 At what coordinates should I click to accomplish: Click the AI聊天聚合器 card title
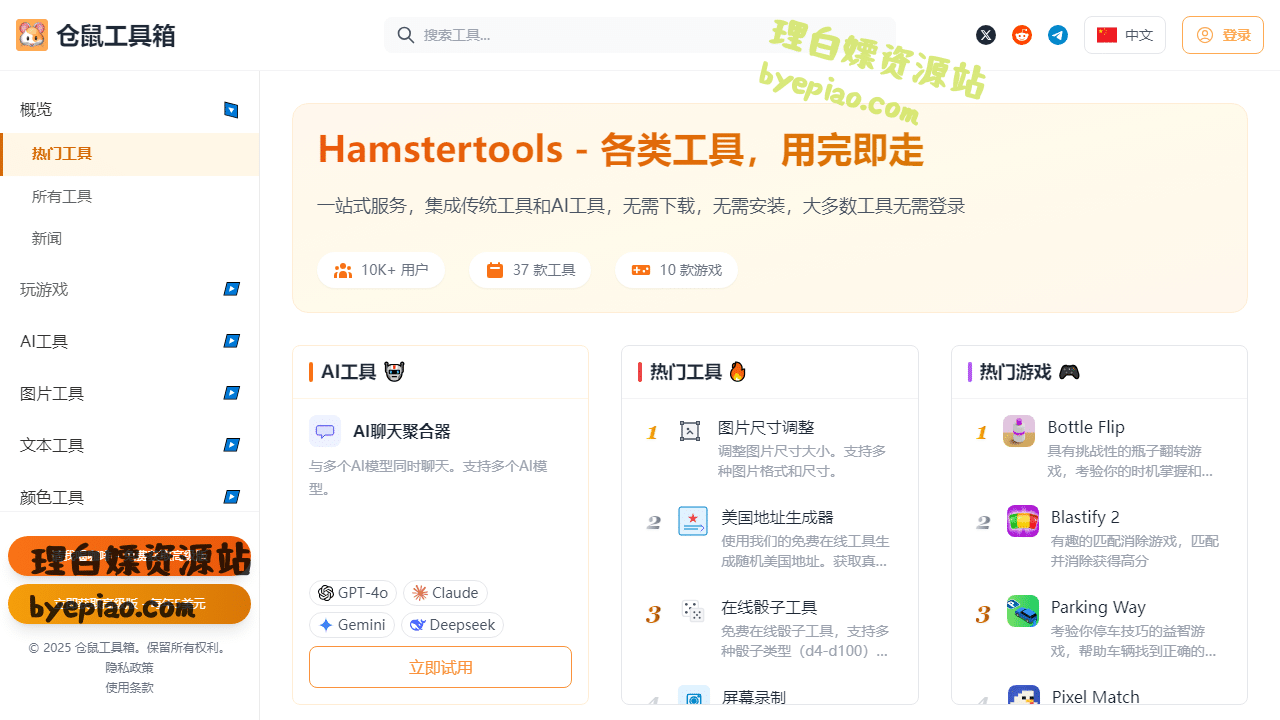tap(402, 432)
